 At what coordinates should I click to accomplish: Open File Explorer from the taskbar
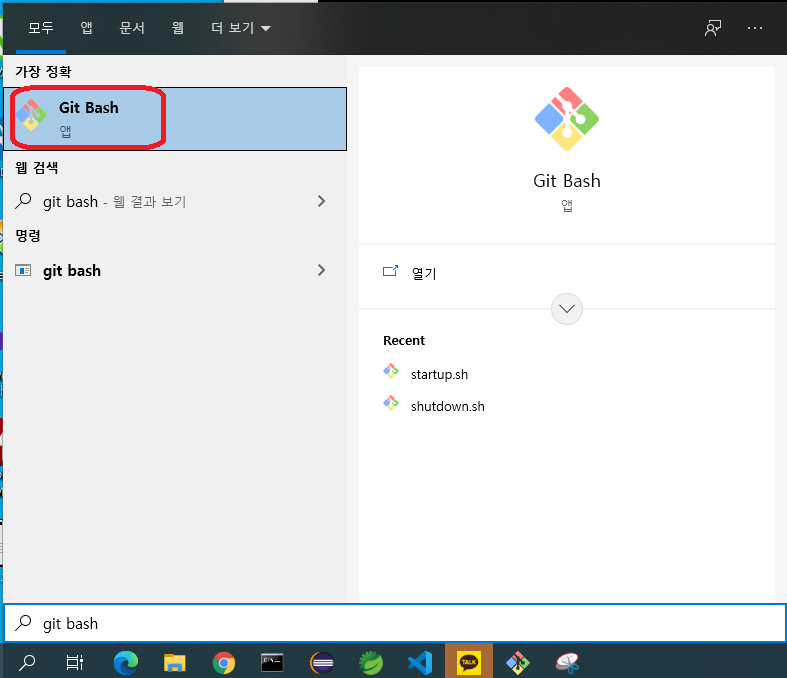pyautogui.click(x=175, y=663)
